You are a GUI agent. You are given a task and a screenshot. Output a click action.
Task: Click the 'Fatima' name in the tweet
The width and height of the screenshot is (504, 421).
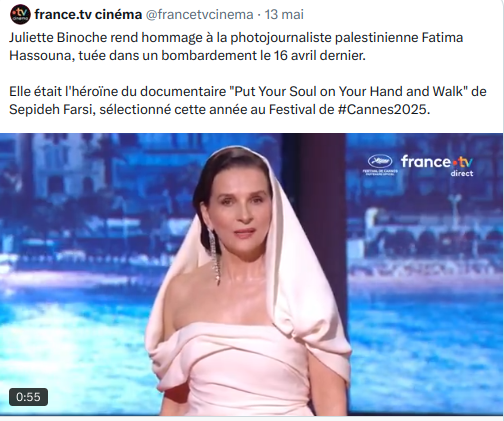[x=442, y=38]
